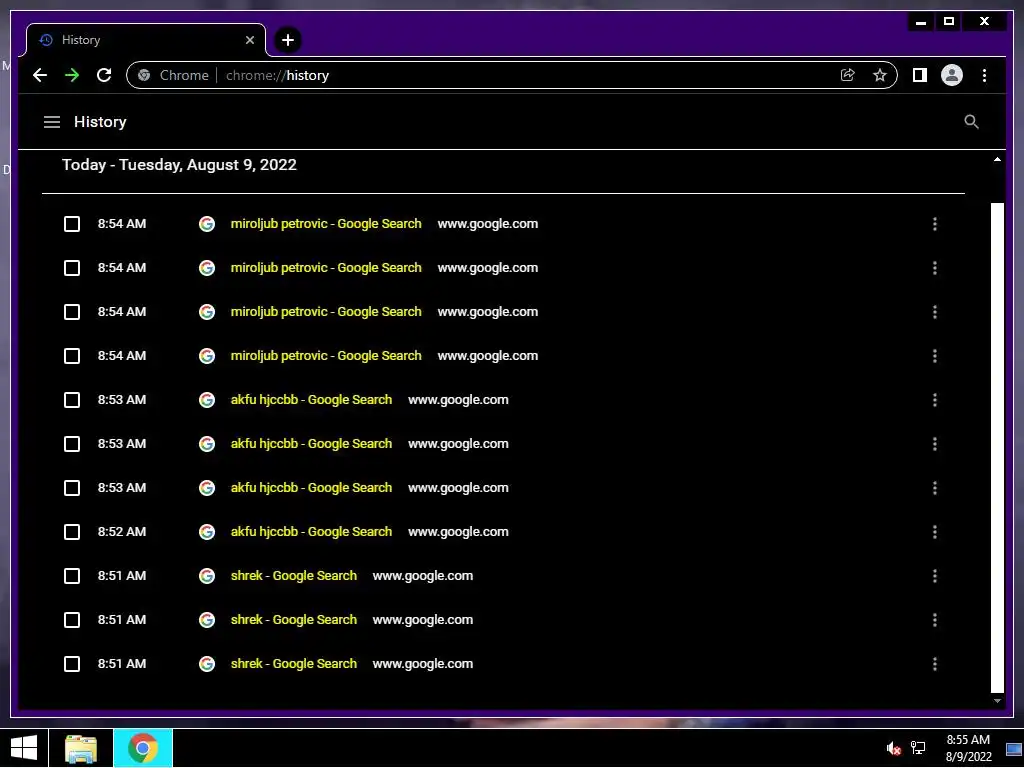
Task: Click the 'Today - Tuesday, August 9, 2022' heading
Action: click(x=179, y=165)
